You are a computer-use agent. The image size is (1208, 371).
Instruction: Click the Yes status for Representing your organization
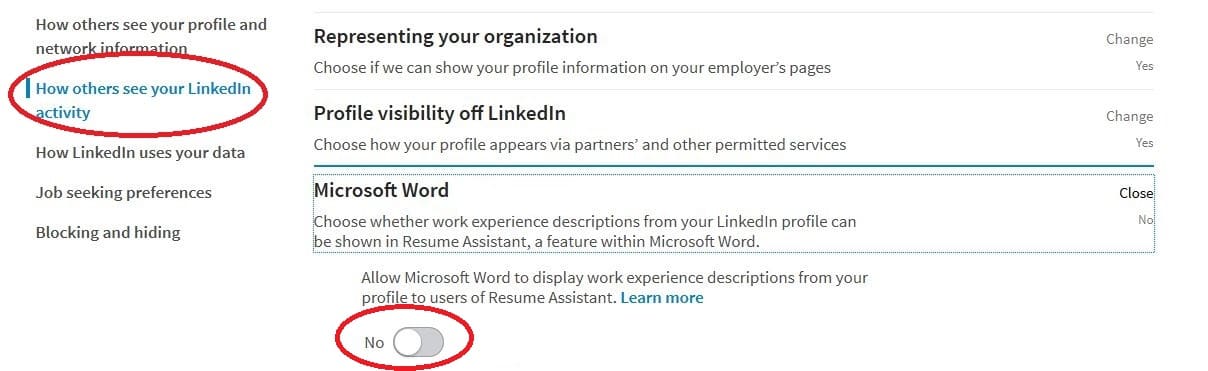(x=1144, y=66)
